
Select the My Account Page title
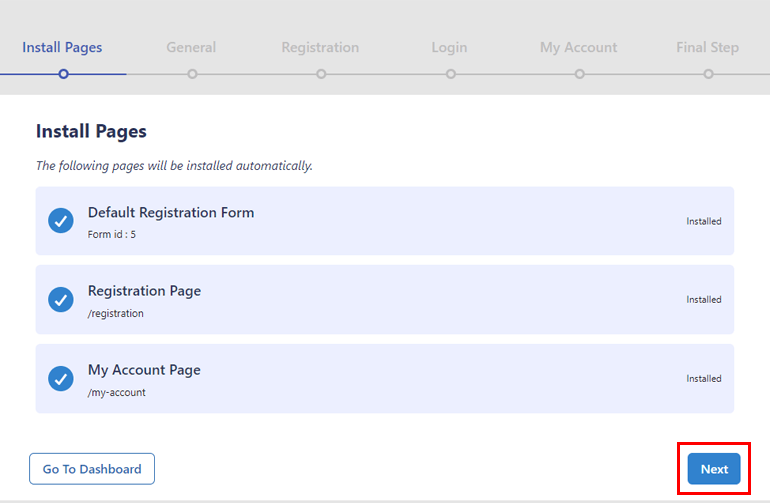pos(144,370)
